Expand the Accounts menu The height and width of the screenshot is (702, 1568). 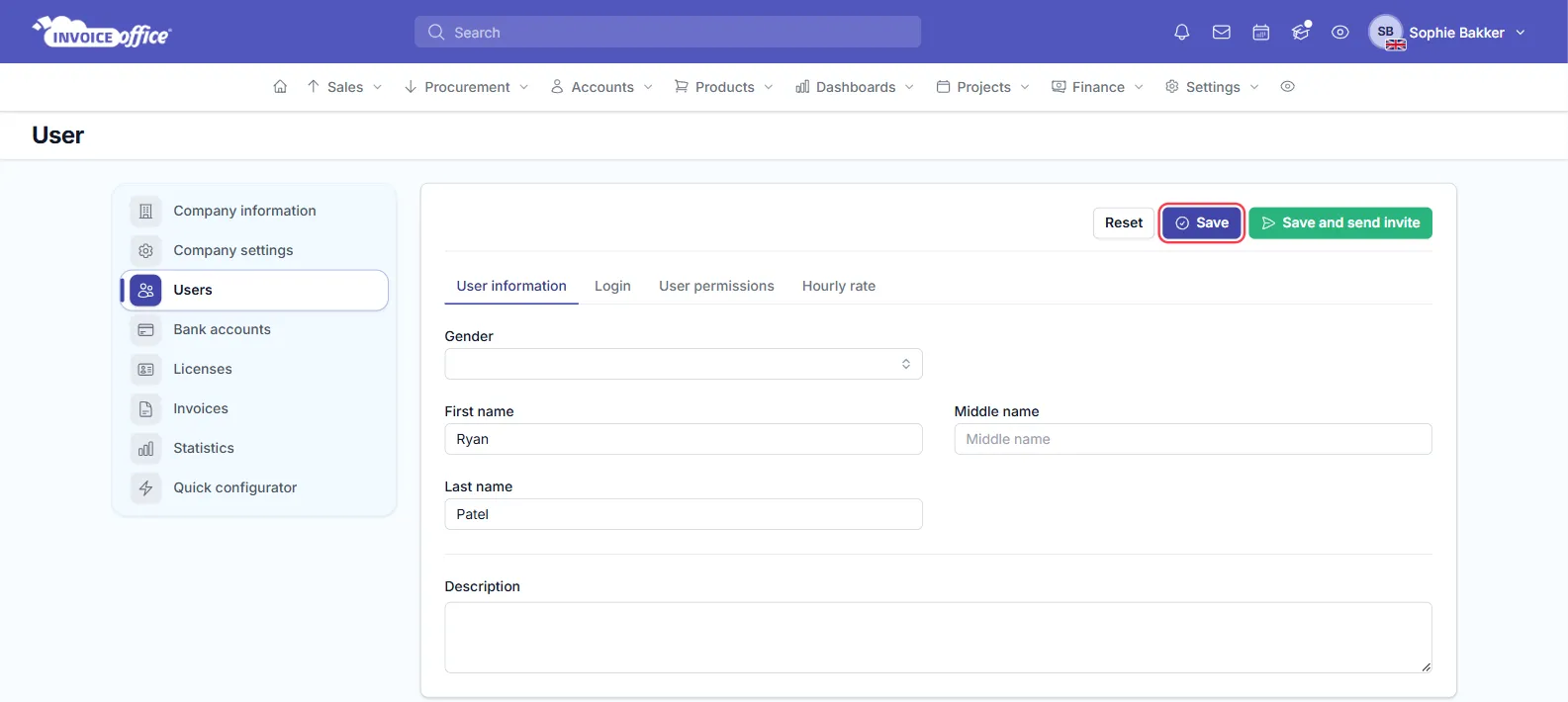pyautogui.click(x=601, y=87)
